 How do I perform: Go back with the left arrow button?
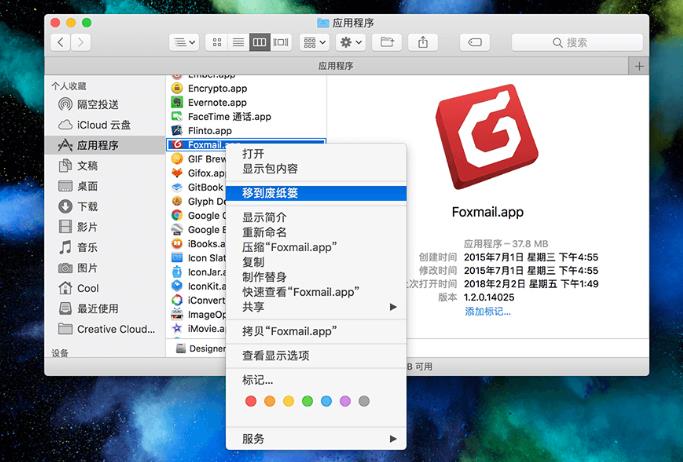click(x=61, y=42)
